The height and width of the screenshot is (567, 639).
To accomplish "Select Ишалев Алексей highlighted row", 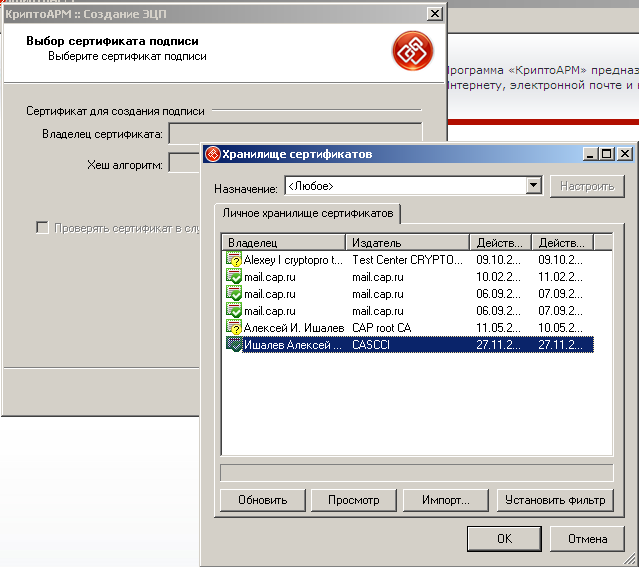I will [409, 345].
